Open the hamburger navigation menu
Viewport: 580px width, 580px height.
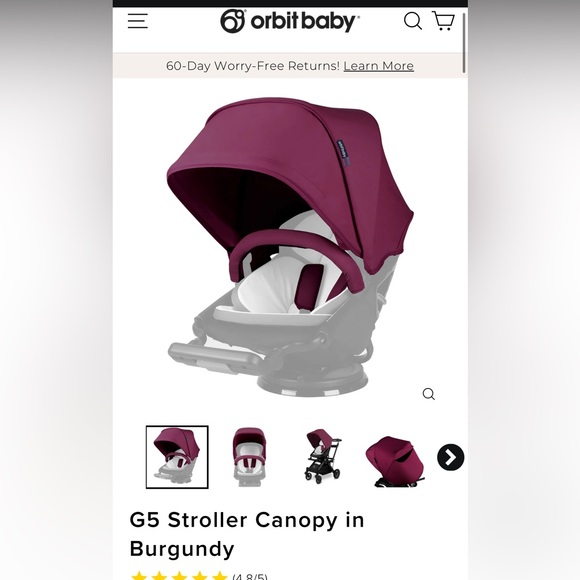point(138,21)
